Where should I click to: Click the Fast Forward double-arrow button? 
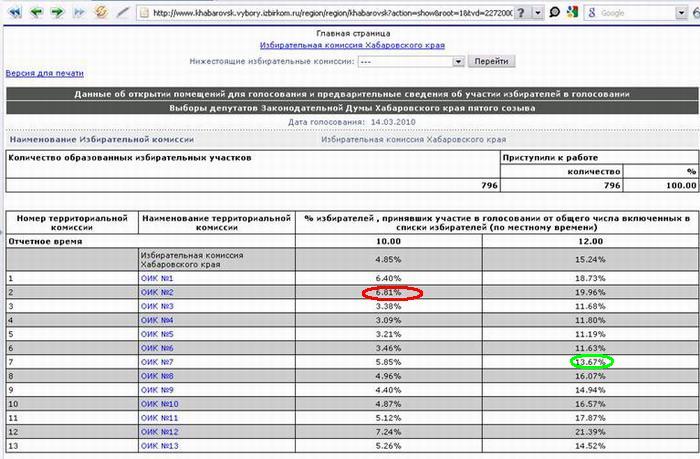point(78,13)
